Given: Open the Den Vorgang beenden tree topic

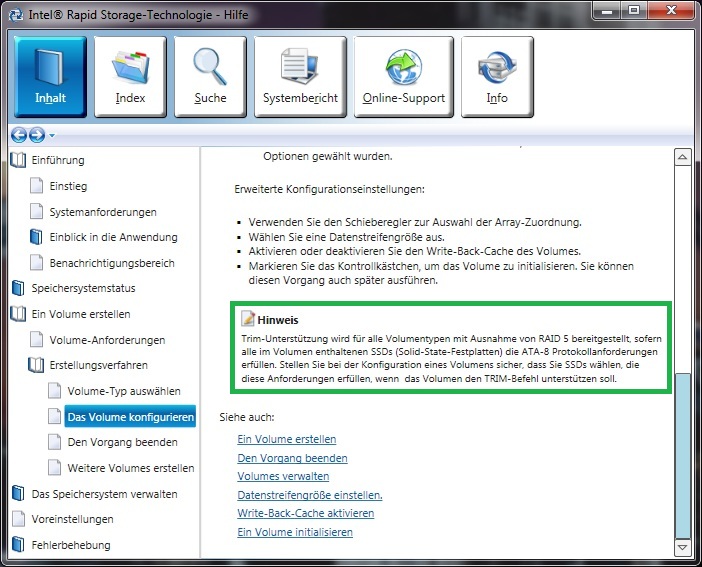Looking at the screenshot, I should pos(122,442).
